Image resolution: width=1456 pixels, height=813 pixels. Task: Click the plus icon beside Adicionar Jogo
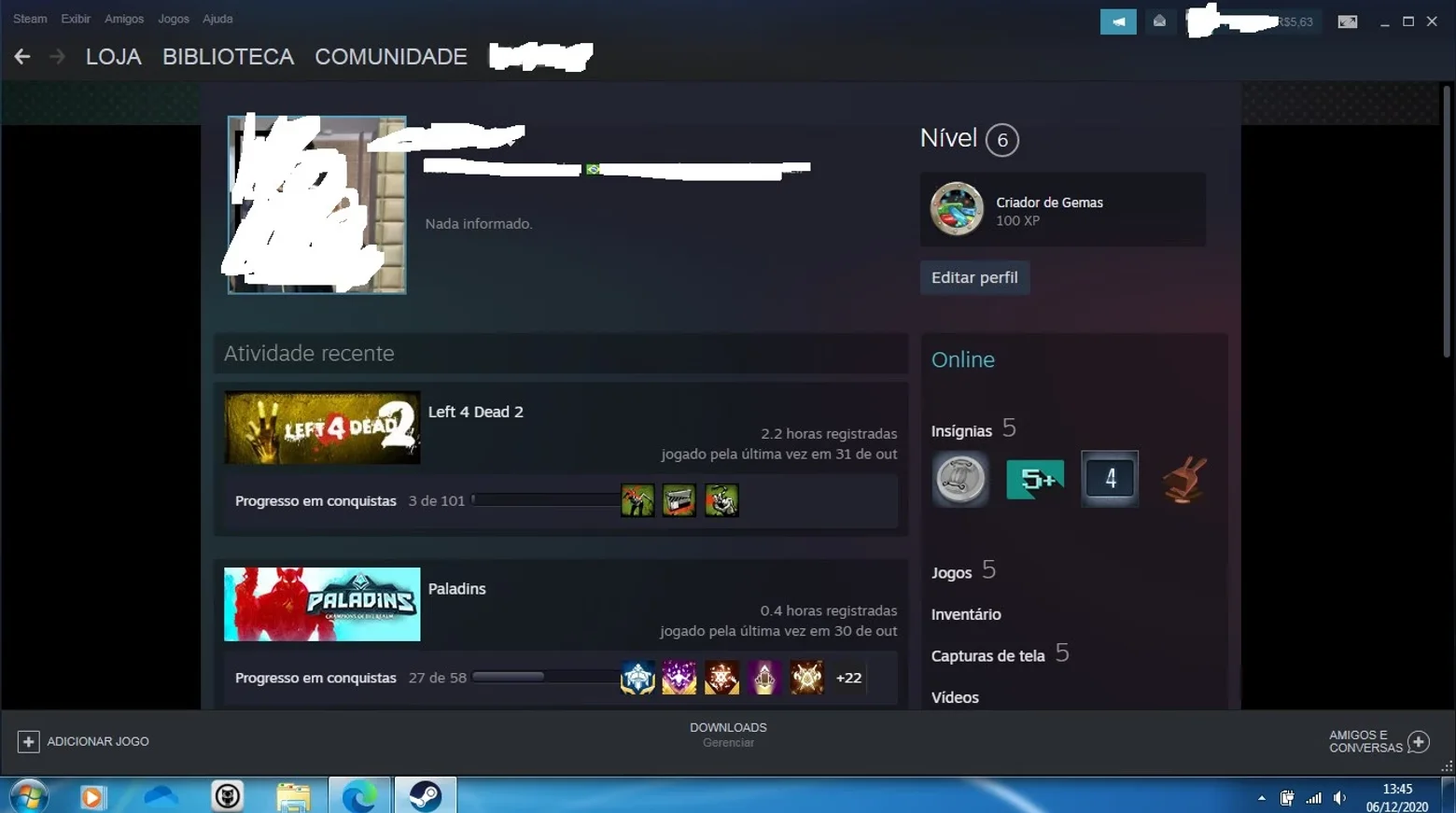click(x=28, y=741)
